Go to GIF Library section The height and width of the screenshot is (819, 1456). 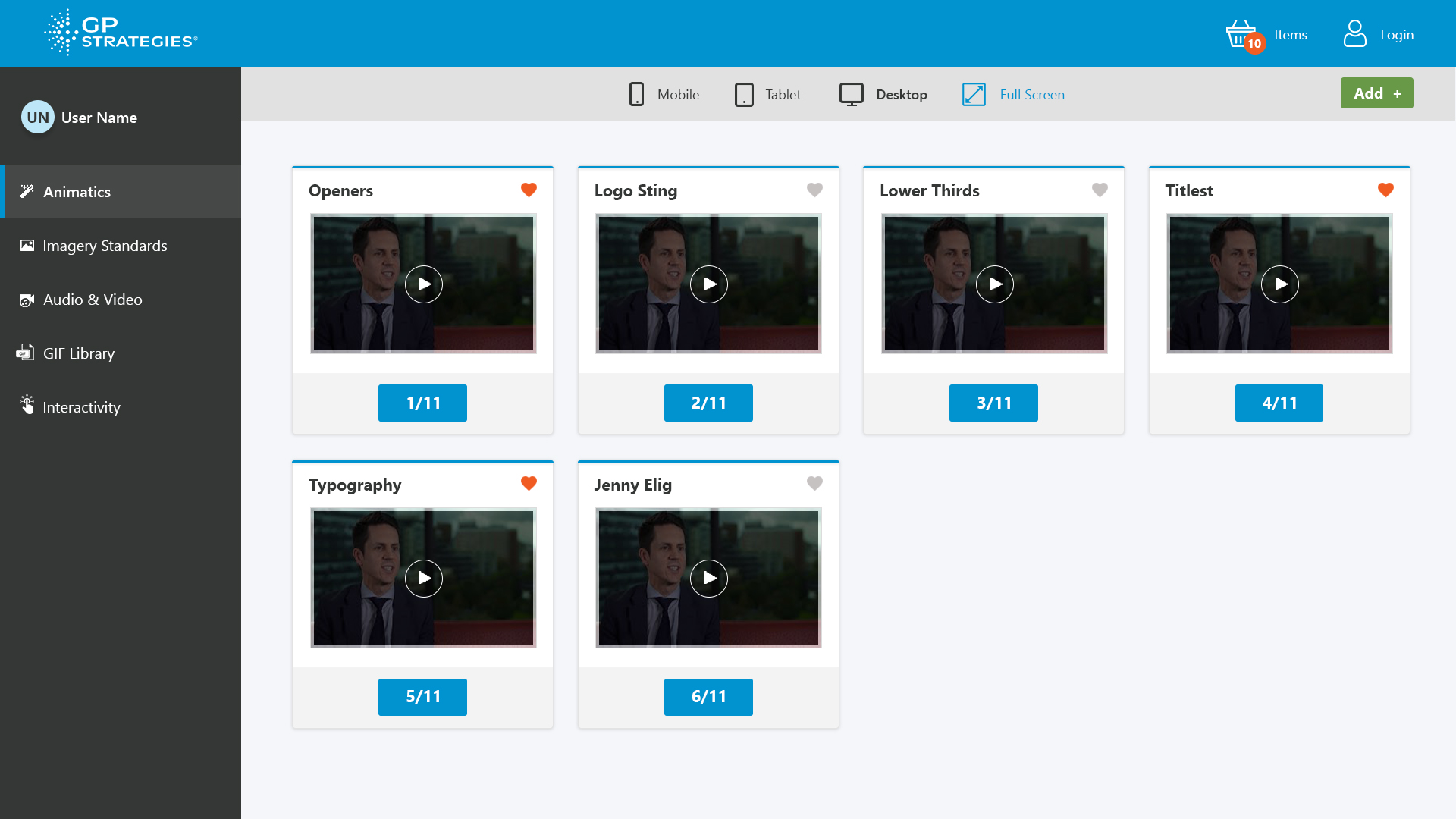click(79, 353)
